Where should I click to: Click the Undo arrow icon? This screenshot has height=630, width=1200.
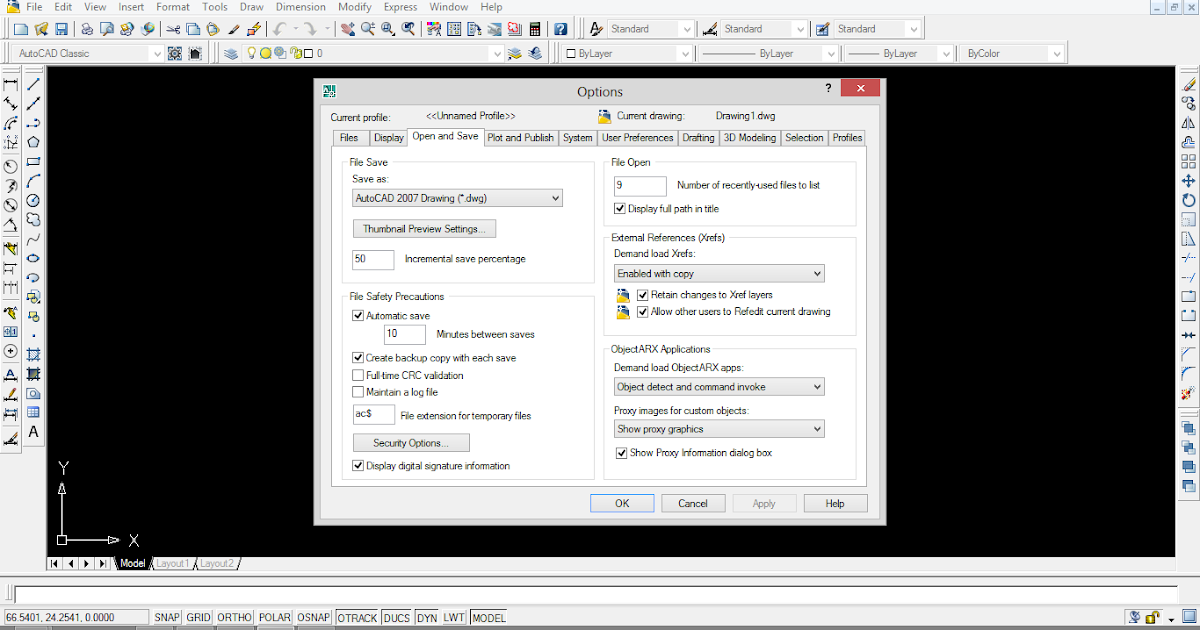[281, 29]
